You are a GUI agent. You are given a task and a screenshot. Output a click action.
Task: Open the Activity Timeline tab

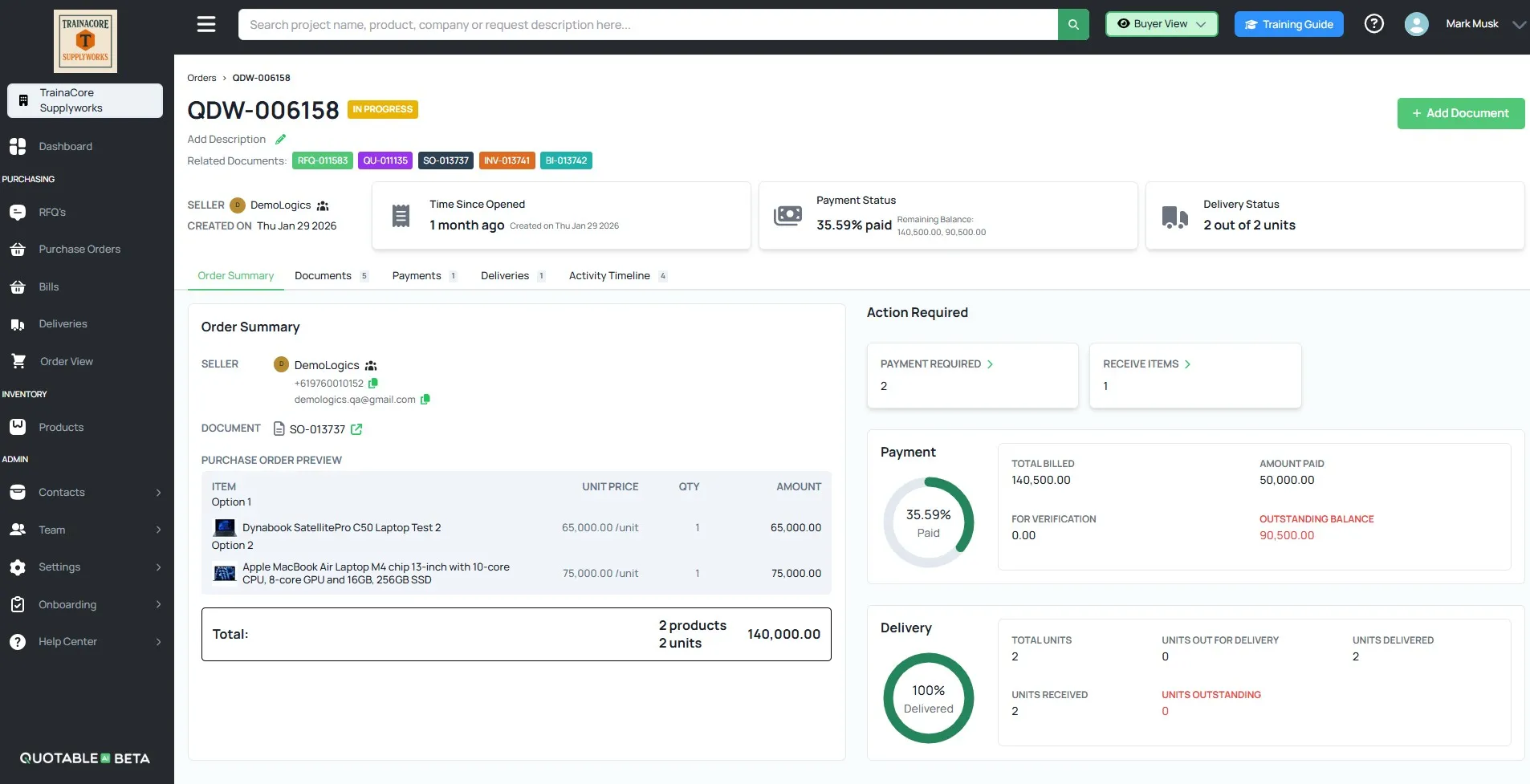(608, 275)
